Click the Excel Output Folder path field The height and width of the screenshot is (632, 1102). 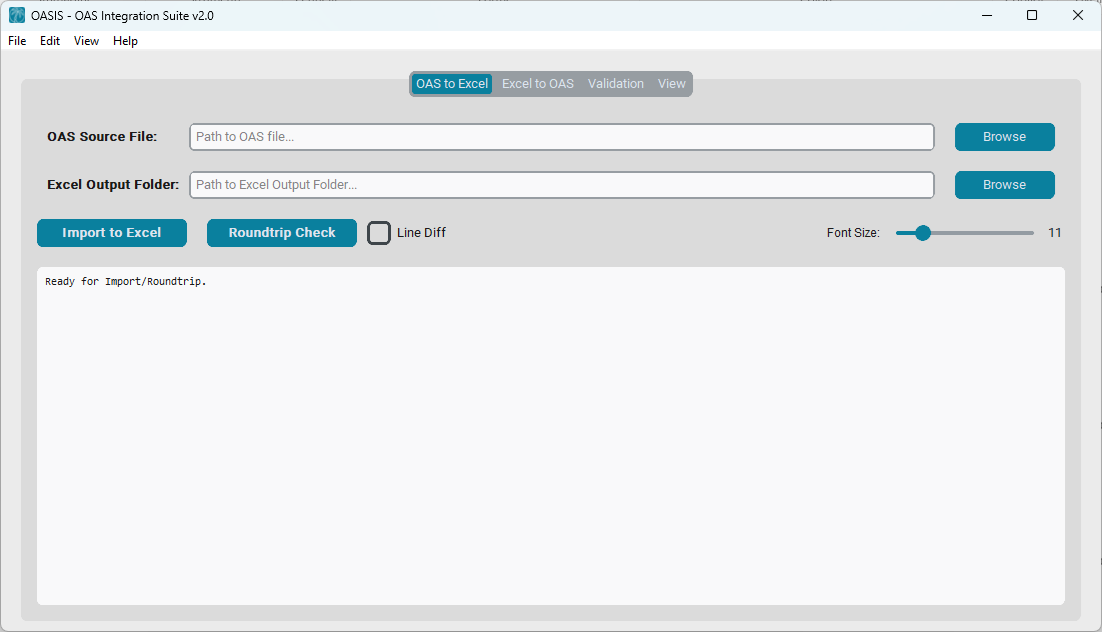[x=561, y=185]
